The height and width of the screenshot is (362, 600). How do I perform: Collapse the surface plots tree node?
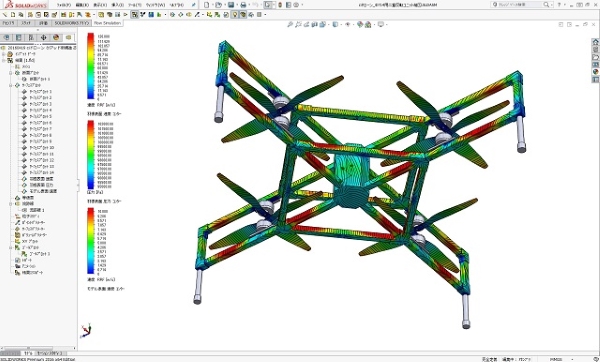11,85
